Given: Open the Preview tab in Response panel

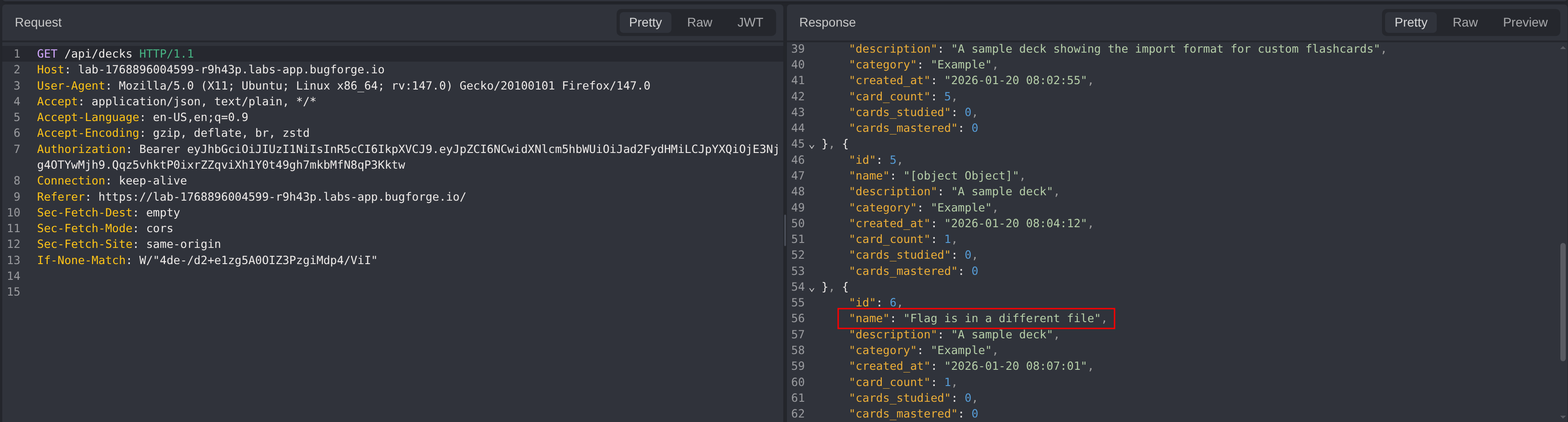Looking at the screenshot, I should click(x=1524, y=22).
